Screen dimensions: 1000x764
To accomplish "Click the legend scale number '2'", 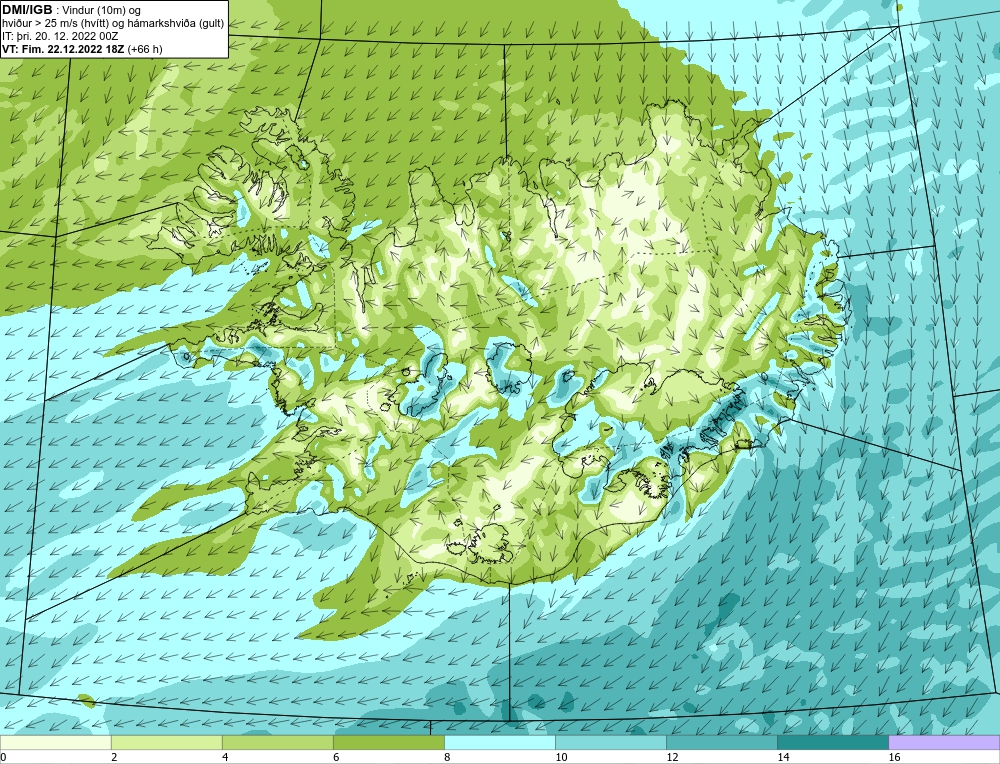I will (x=114, y=757).
